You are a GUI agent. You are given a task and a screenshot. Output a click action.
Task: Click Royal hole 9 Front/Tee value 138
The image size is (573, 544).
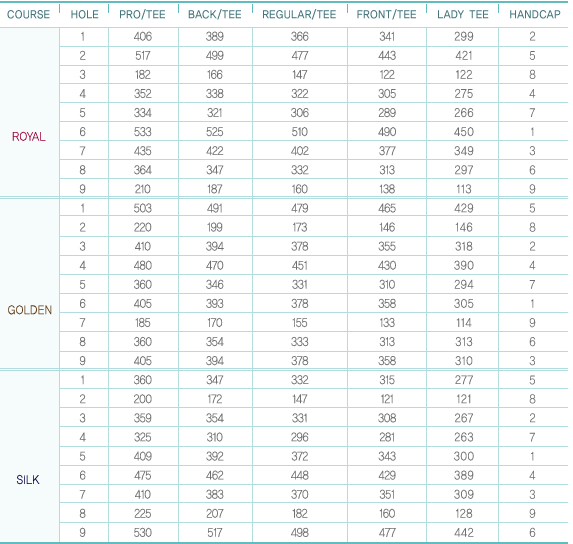pyautogui.click(x=387, y=189)
